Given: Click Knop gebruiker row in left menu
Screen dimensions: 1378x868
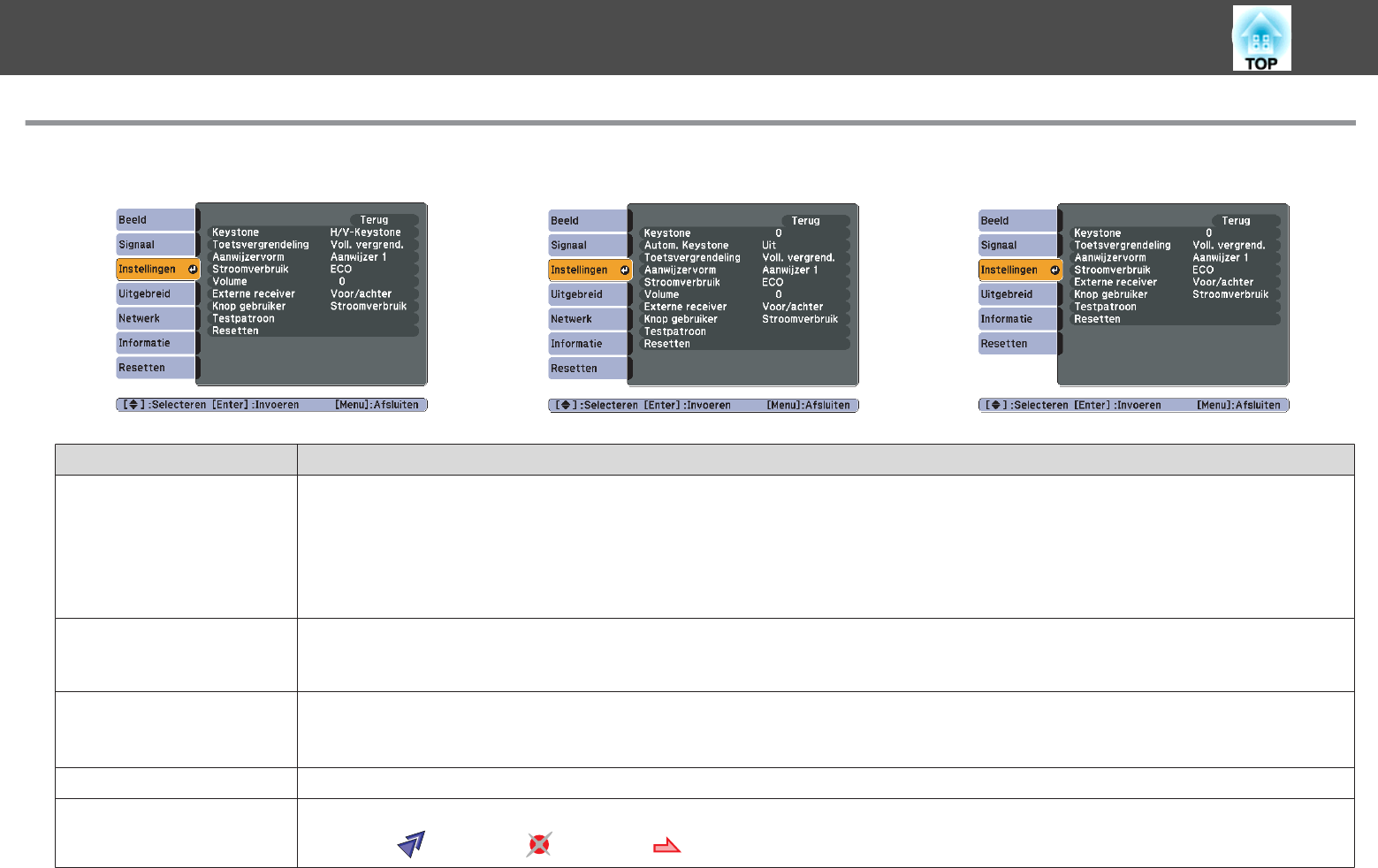Looking at the screenshot, I should [313, 307].
